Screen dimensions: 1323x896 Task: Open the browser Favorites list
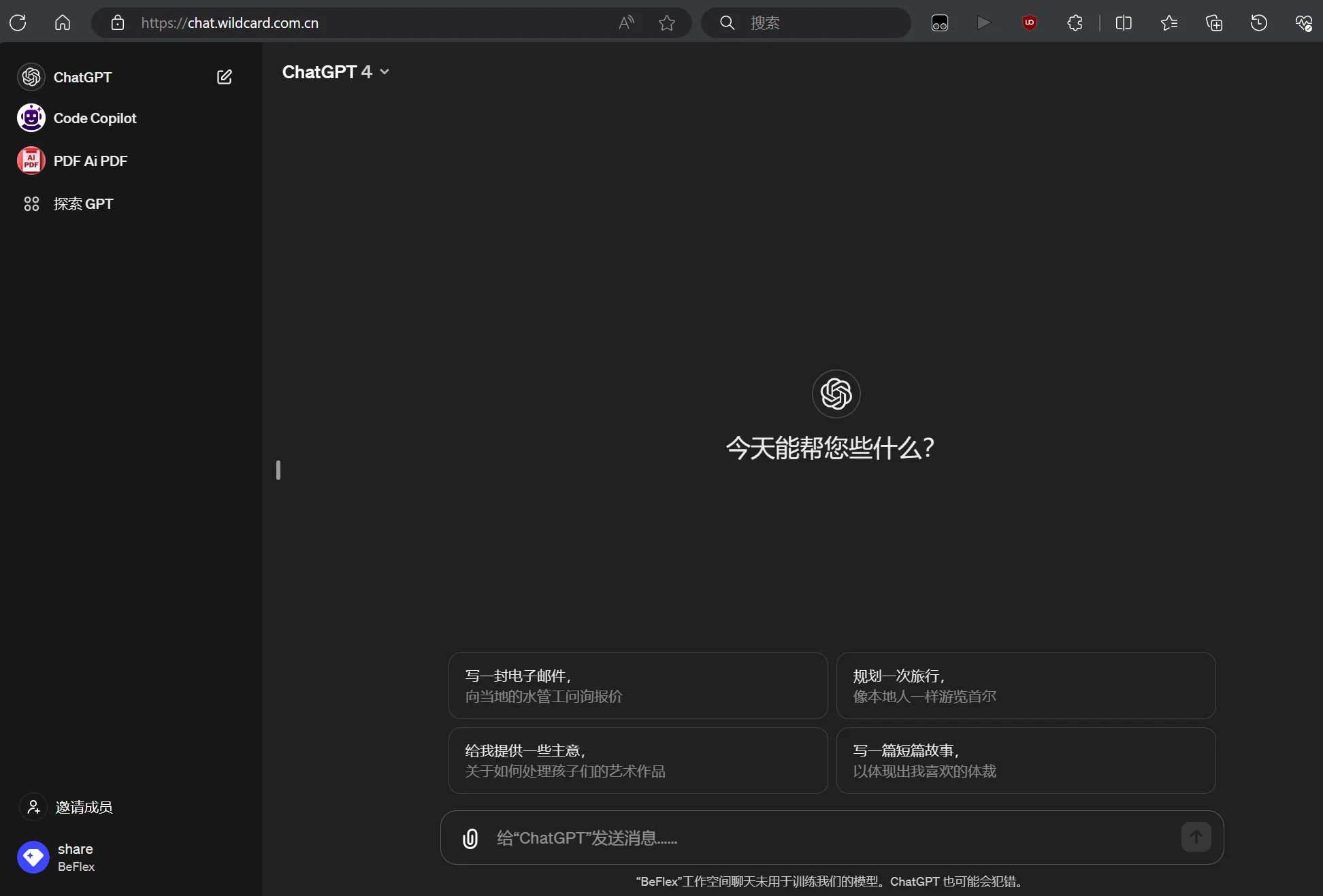[1170, 22]
